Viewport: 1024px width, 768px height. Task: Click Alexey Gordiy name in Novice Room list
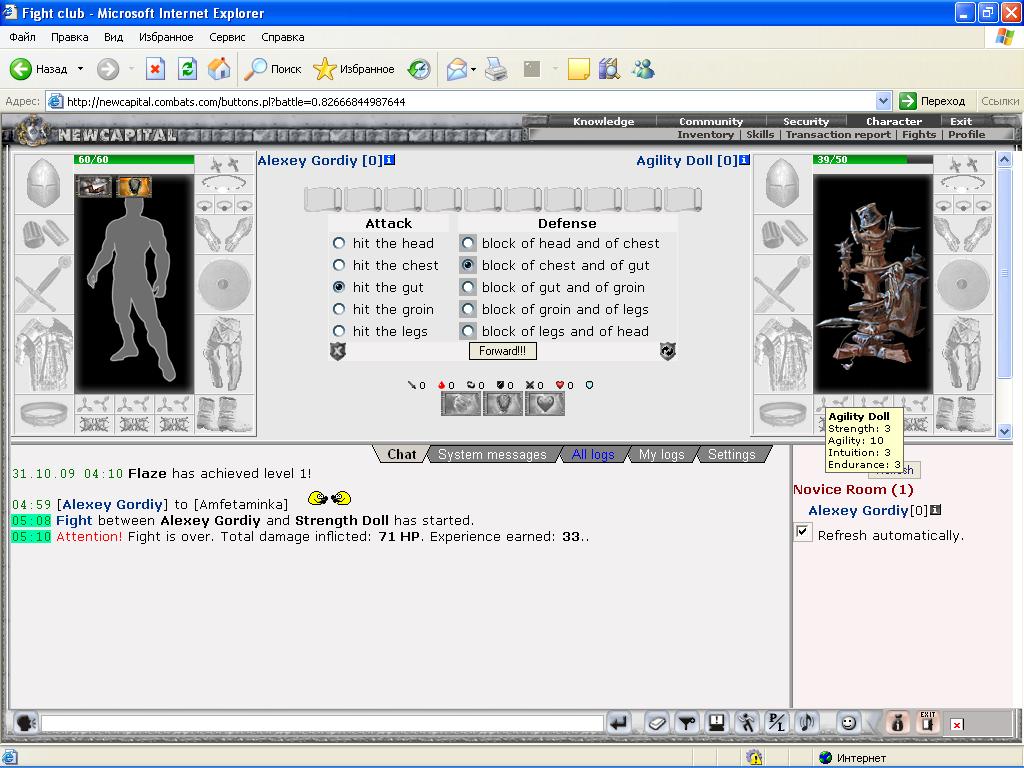858,511
